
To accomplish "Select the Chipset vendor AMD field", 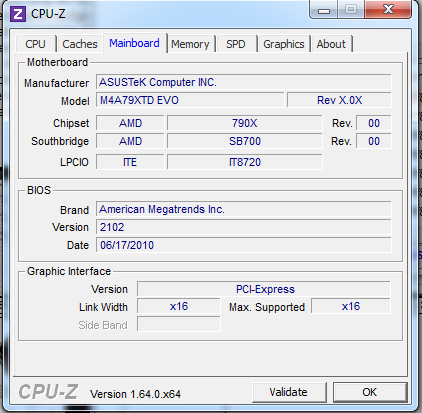I will coord(130,123).
